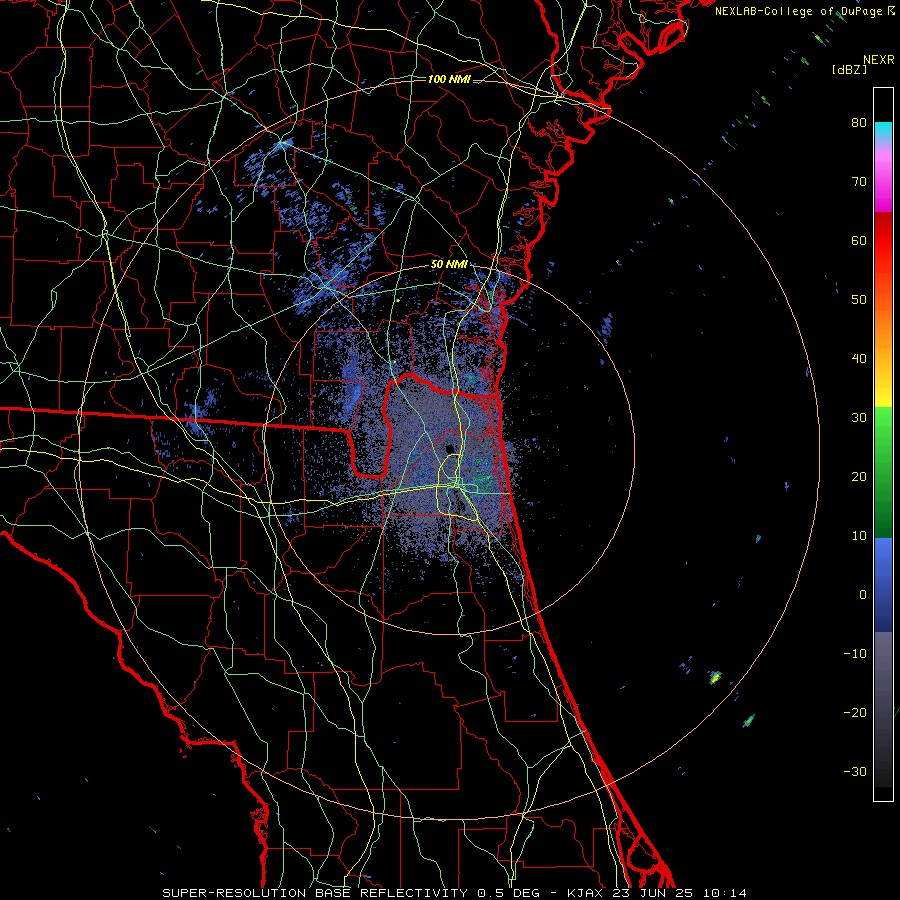Click the -20 value on the dBZ scale

pyautogui.click(x=855, y=712)
